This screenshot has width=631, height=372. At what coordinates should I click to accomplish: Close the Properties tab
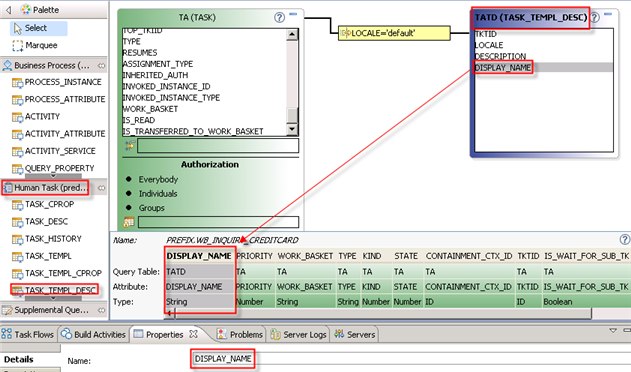tap(194, 334)
